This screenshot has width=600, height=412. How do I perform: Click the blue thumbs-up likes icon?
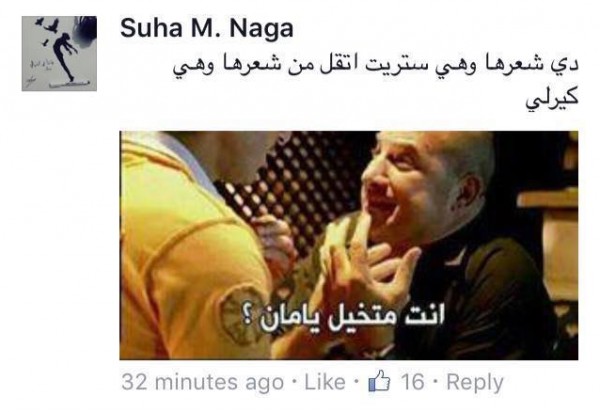click(x=379, y=381)
